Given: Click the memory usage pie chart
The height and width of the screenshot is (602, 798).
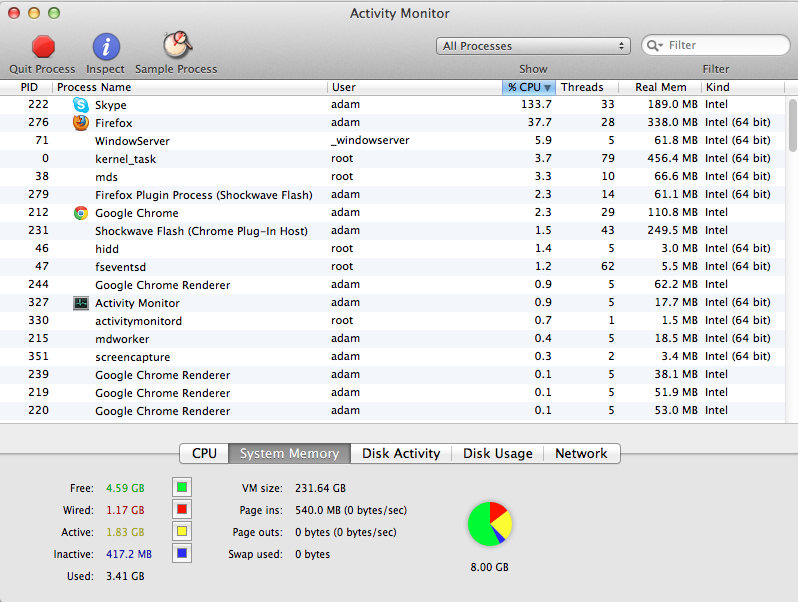Looking at the screenshot, I should [x=490, y=524].
